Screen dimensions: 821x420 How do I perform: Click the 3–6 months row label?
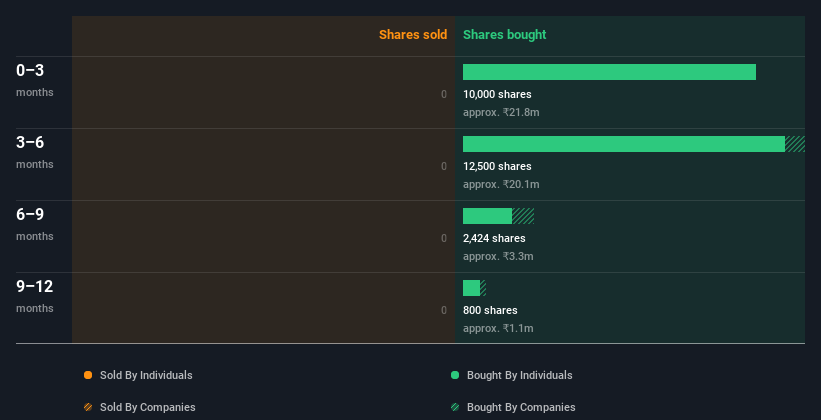(35, 152)
